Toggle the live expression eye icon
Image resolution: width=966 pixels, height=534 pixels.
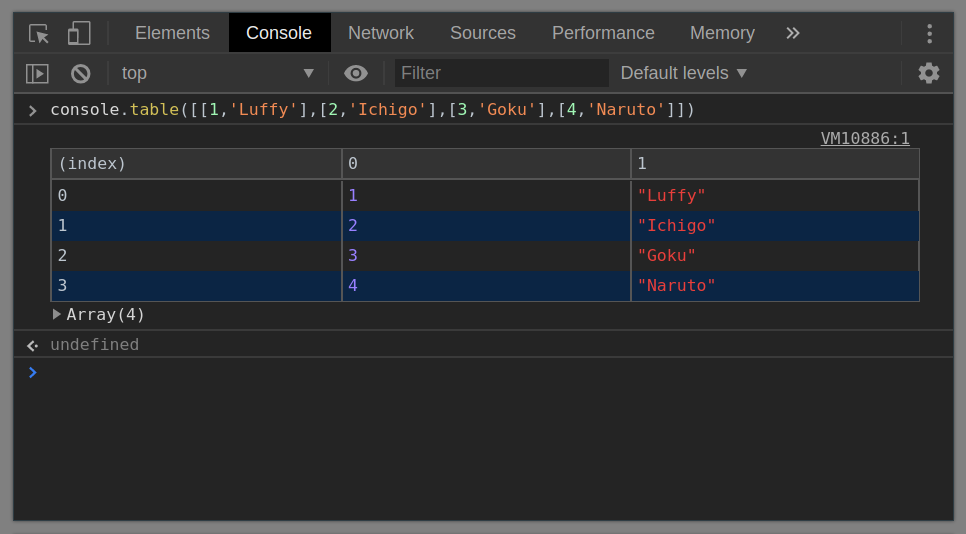click(x=355, y=73)
